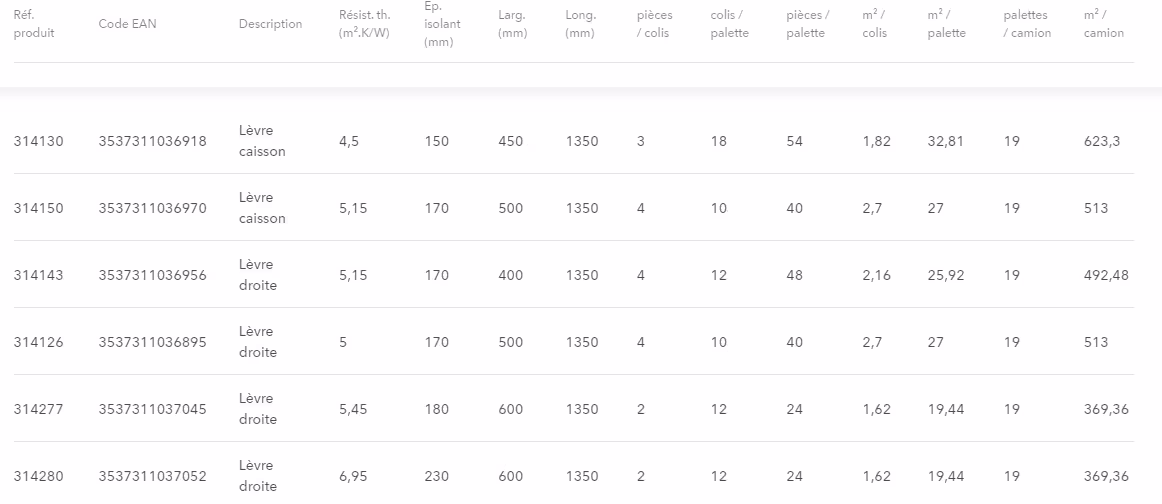
Task: Click EAN code 3537311036970
Action: coord(153,208)
